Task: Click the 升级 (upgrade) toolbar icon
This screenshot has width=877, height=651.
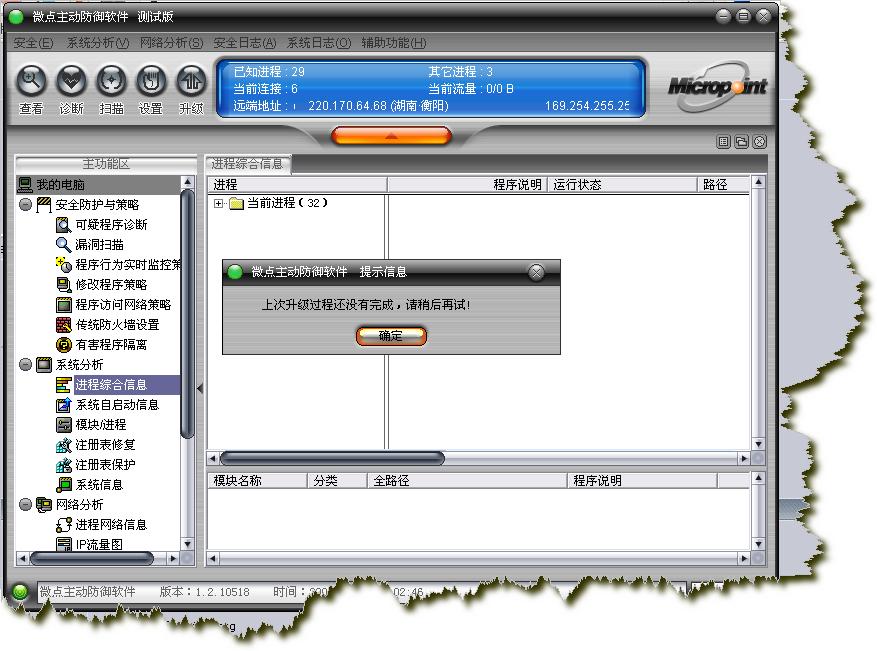Action: pyautogui.click(x=191, y=81)
